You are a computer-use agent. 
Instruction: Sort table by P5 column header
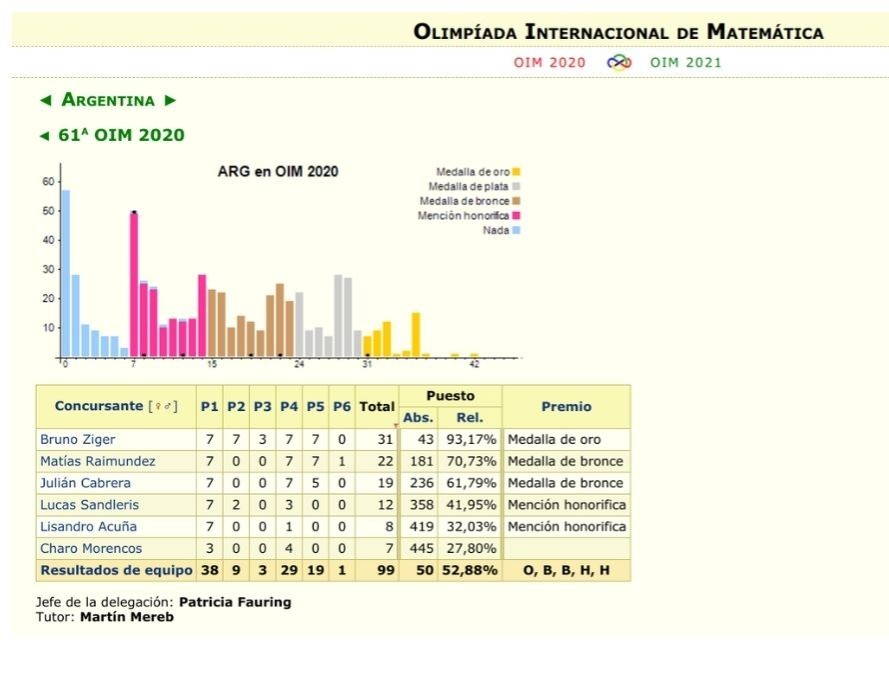point(316,406)
